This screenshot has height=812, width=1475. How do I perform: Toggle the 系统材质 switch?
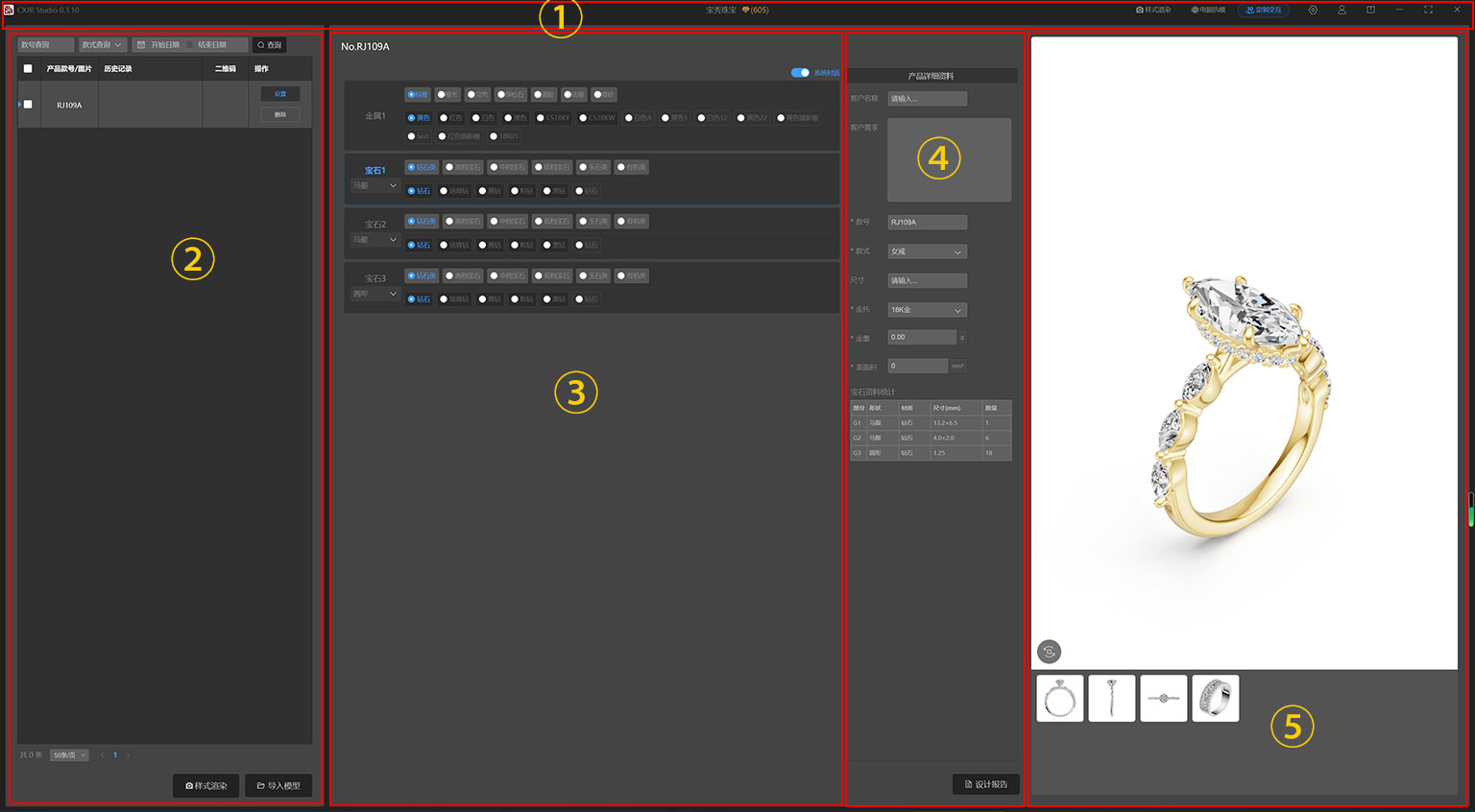click(x=800, y=72)
